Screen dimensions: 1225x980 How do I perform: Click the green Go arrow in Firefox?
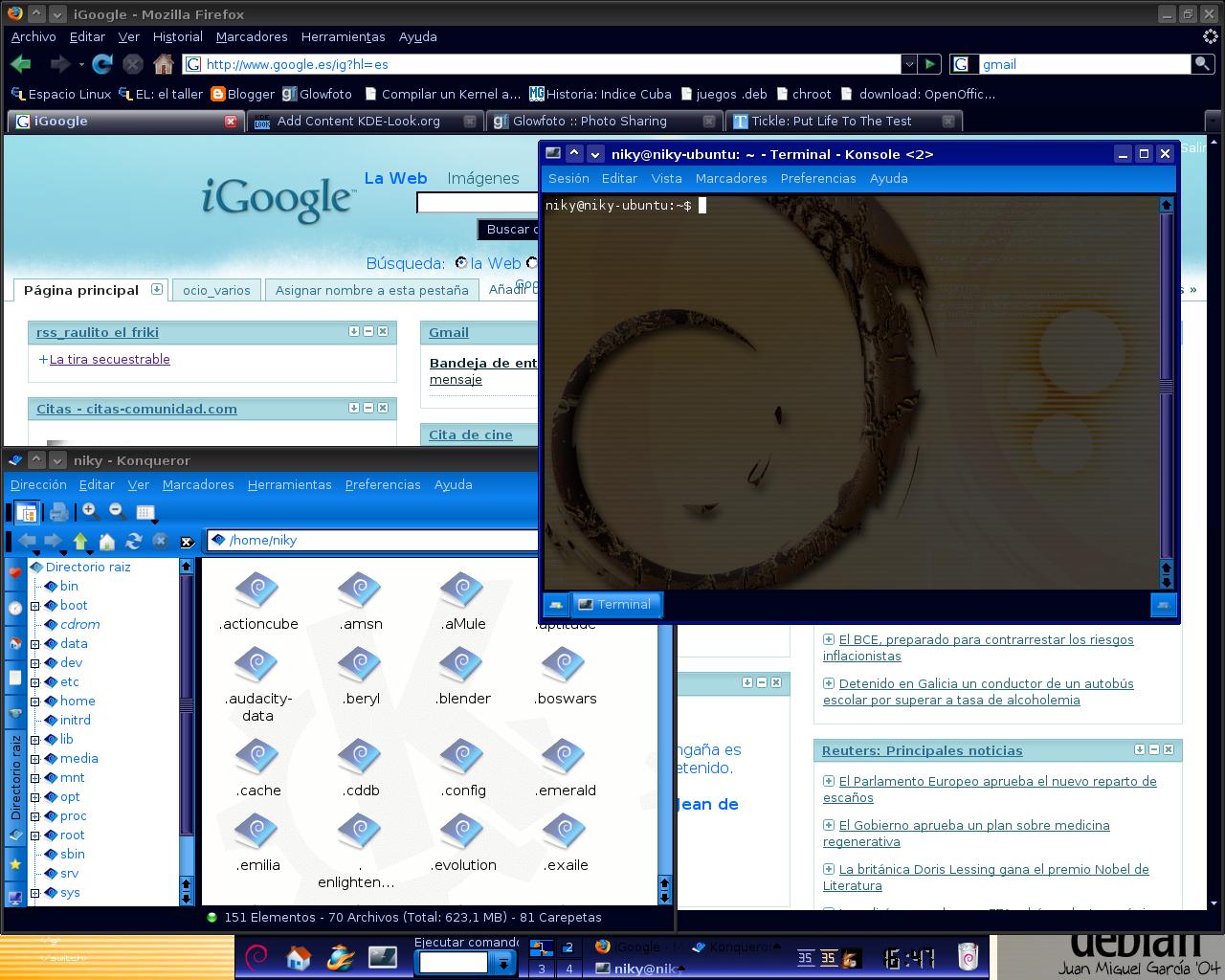point(929,64)
